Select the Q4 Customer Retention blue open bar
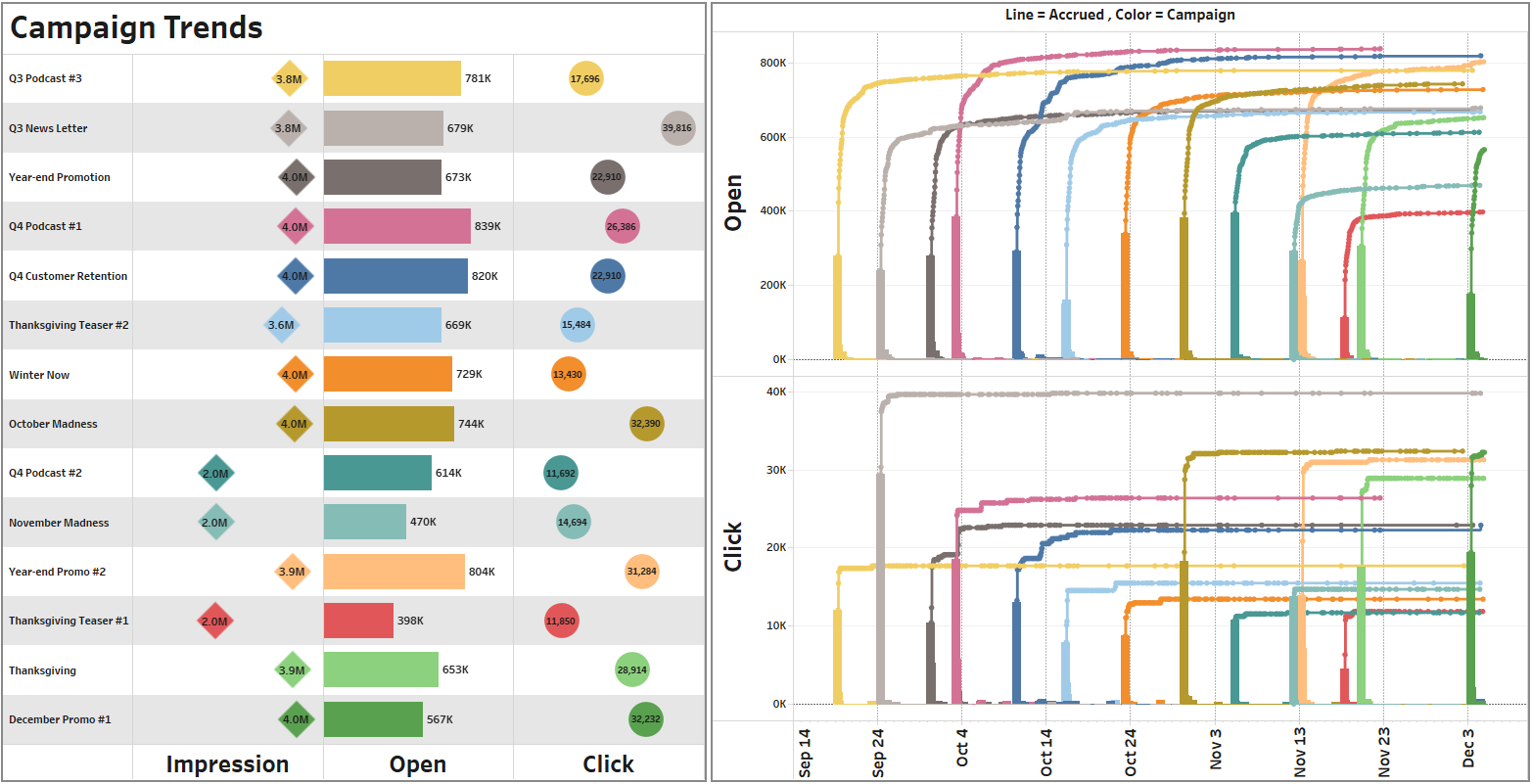Viewport: 1532px width, 784px height. coord(395,276)
